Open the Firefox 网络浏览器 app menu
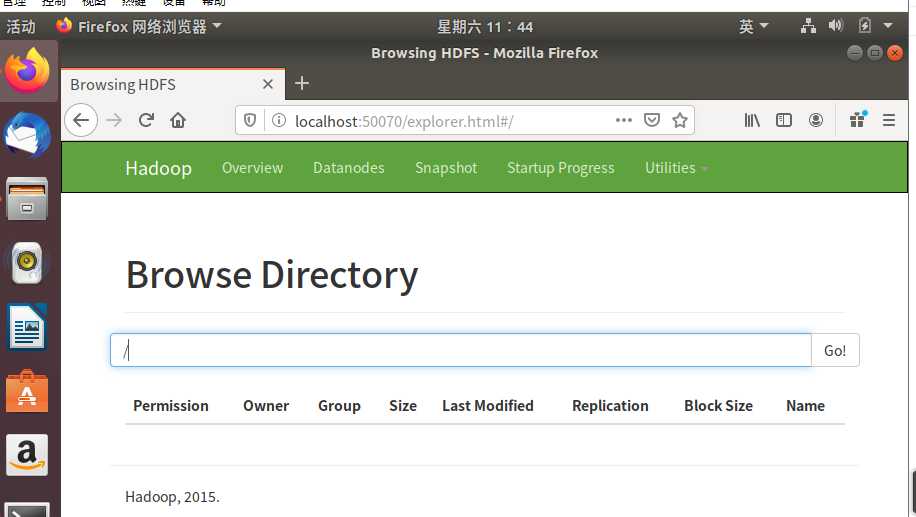 click(x=139, y=26)
